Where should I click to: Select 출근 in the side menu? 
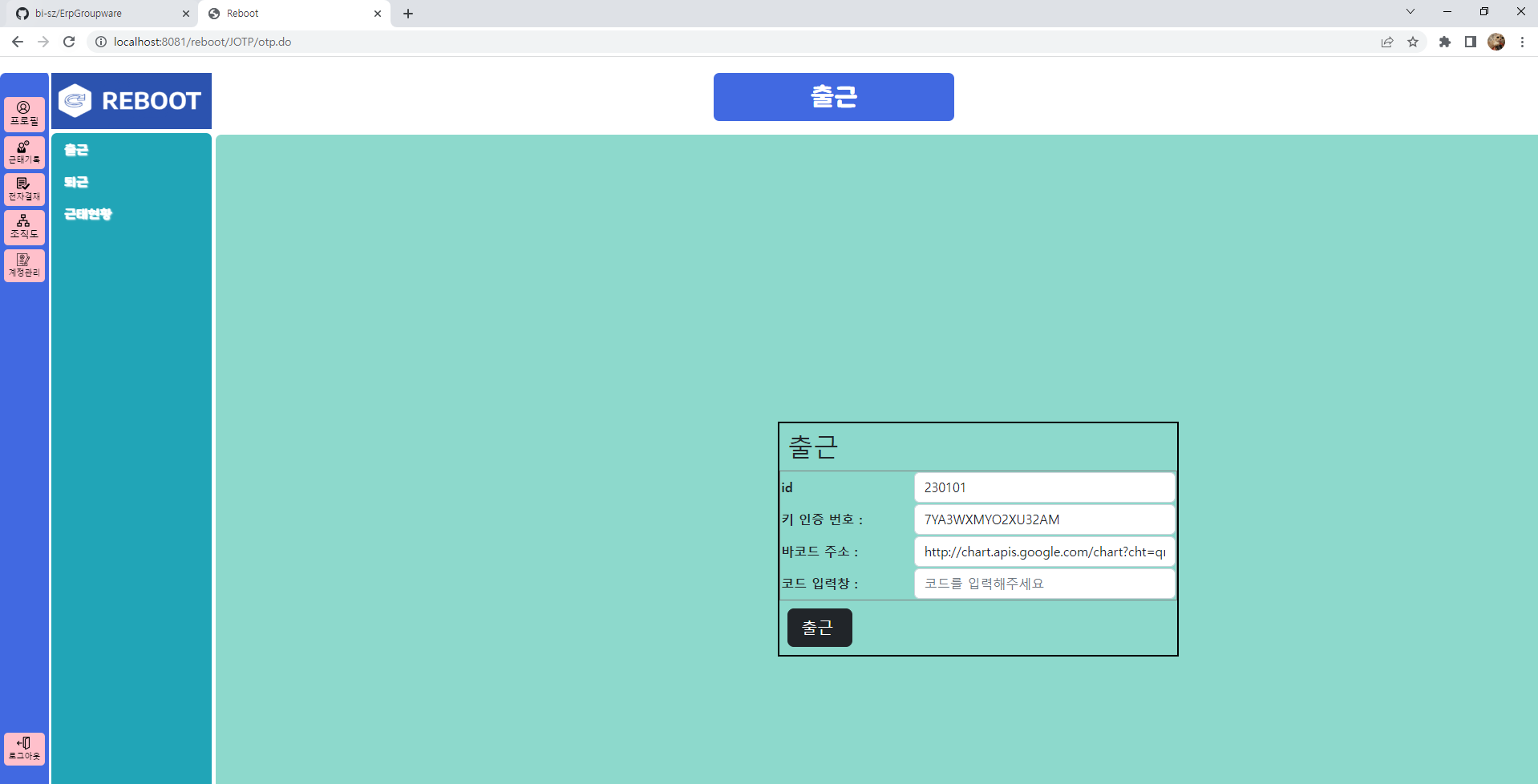76,150
